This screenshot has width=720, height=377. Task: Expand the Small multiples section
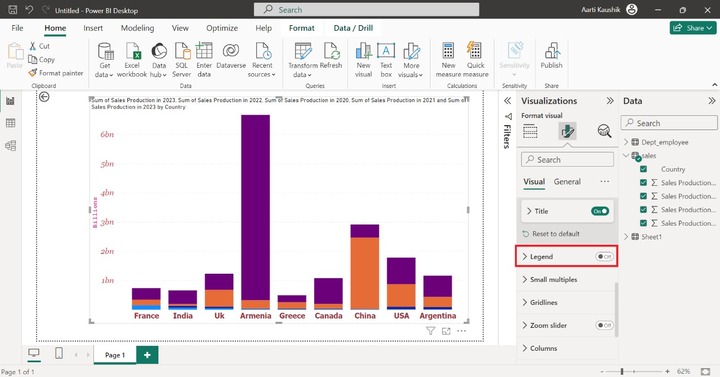pyautogui.click(x=525, y=279)
